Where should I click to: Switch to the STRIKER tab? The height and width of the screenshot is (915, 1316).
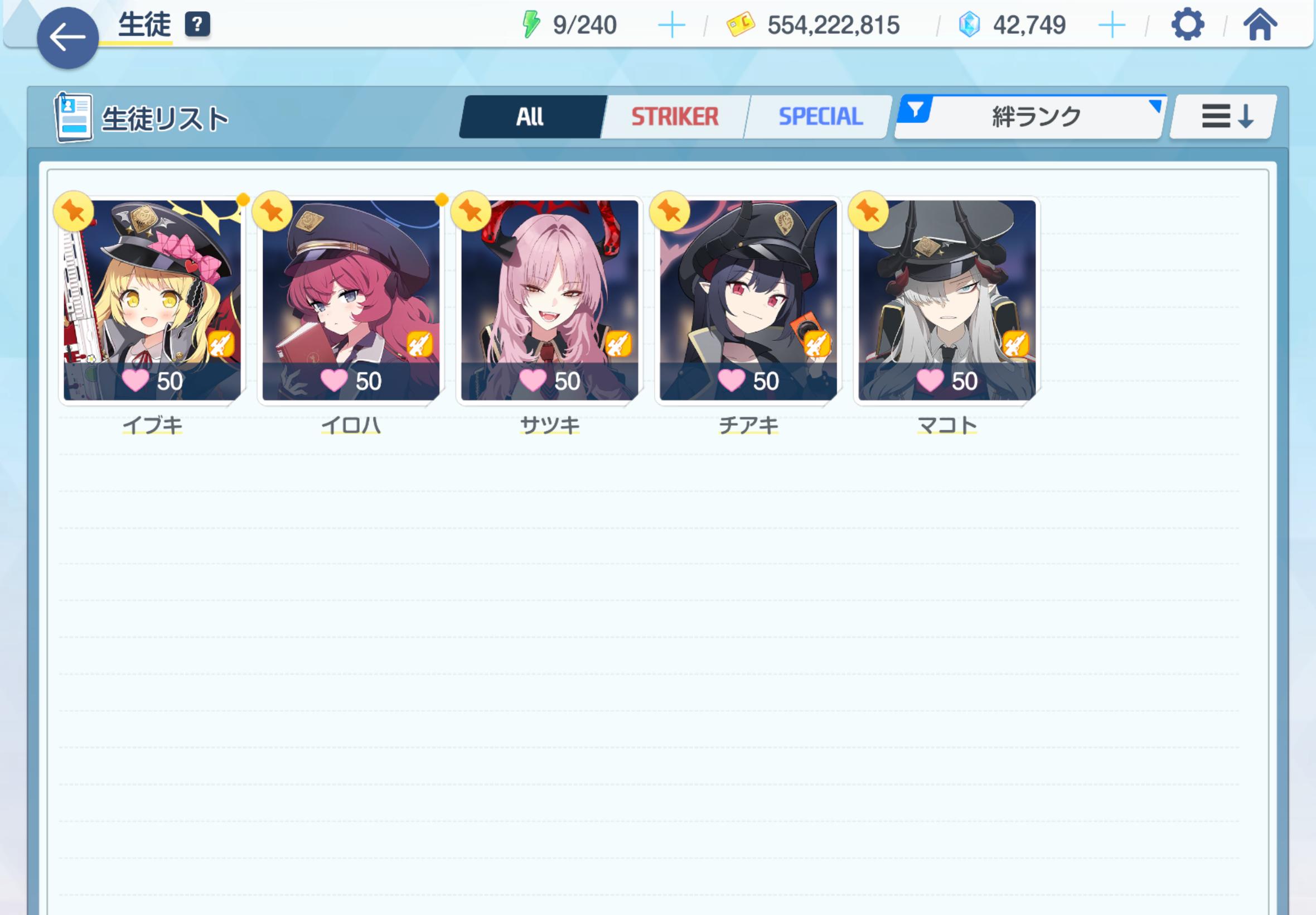674,117
